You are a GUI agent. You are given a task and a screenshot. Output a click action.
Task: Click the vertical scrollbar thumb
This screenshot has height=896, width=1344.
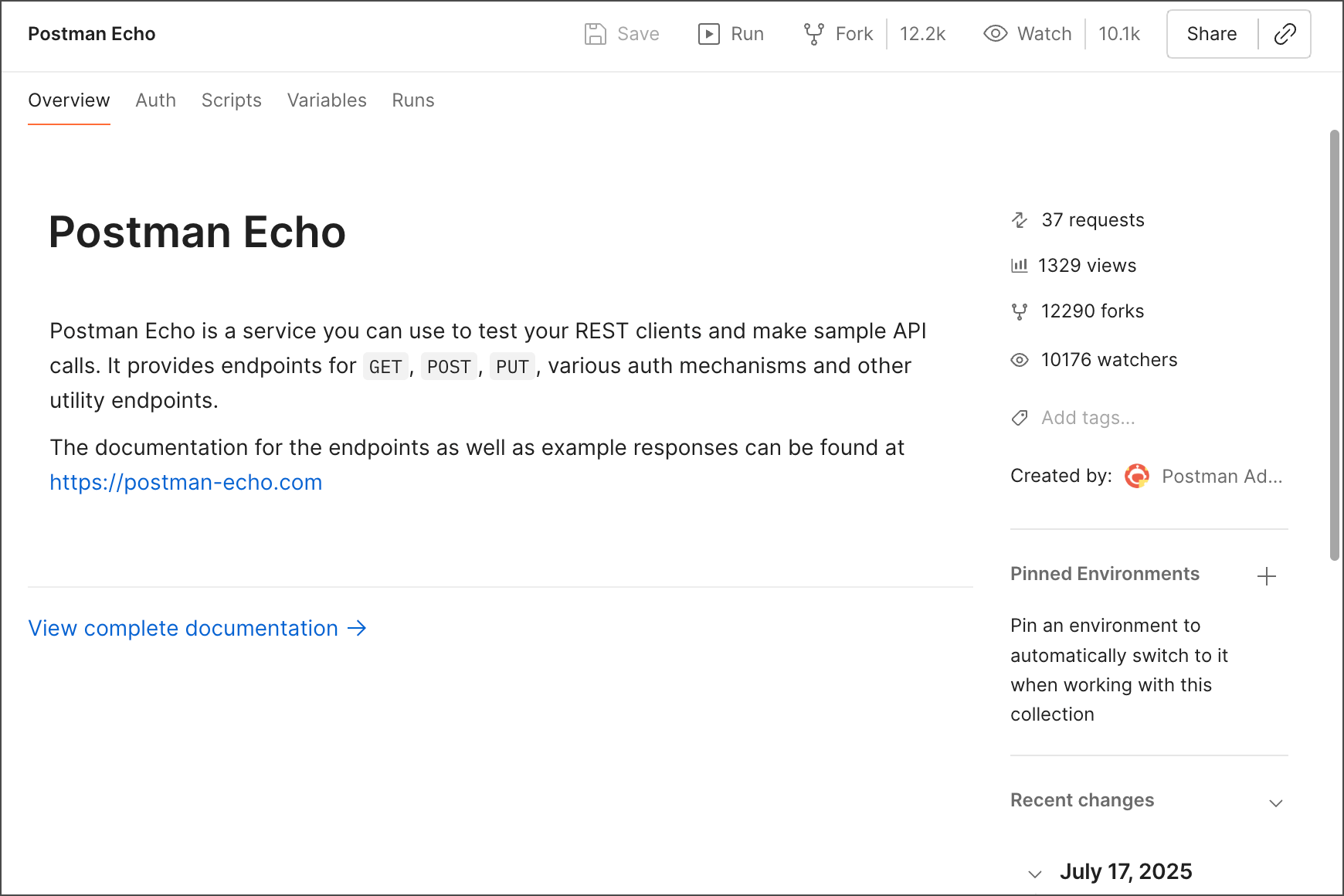[x=1334, y=344]
